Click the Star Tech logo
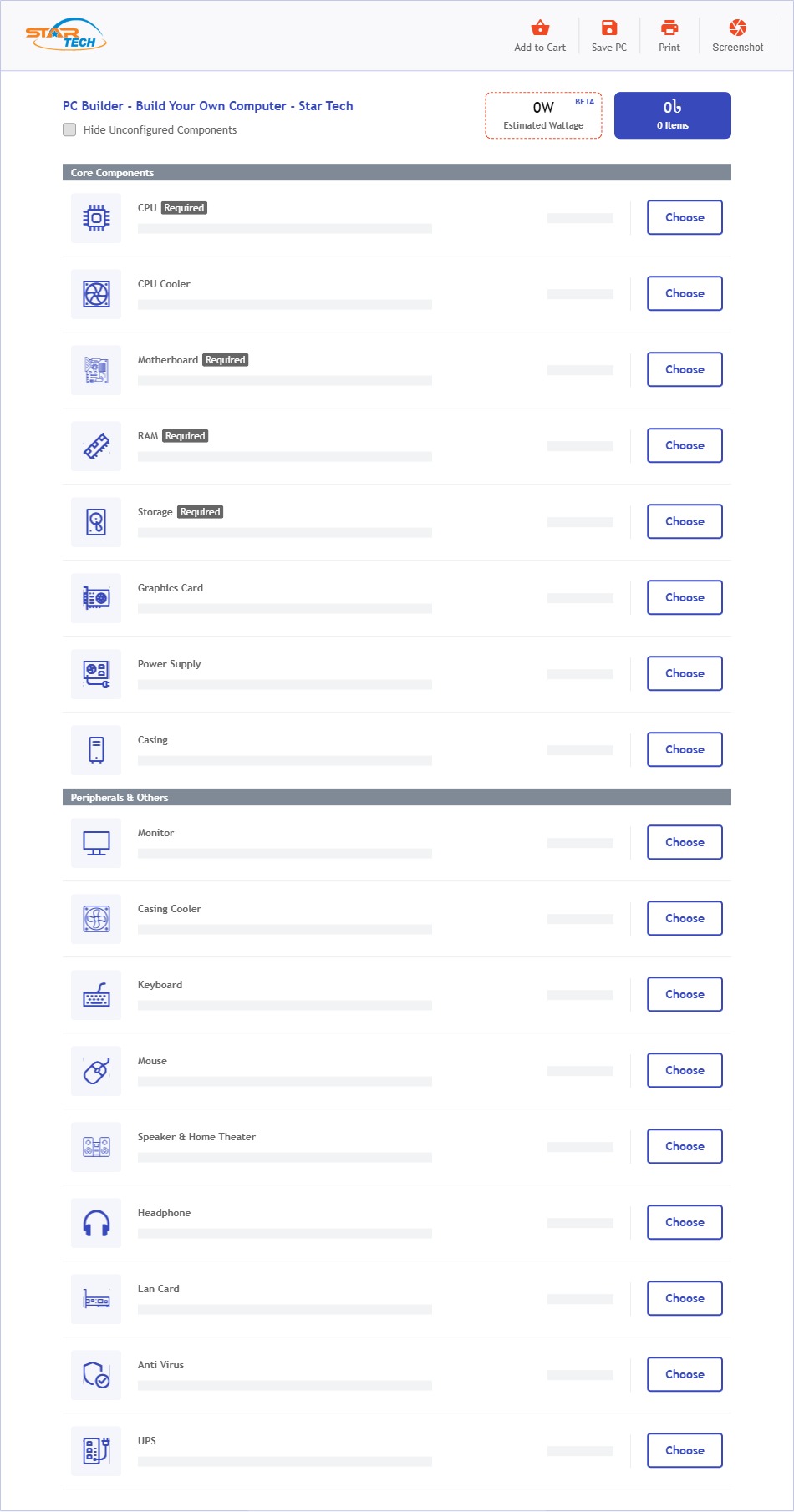794x1512 pixels. 66,35
